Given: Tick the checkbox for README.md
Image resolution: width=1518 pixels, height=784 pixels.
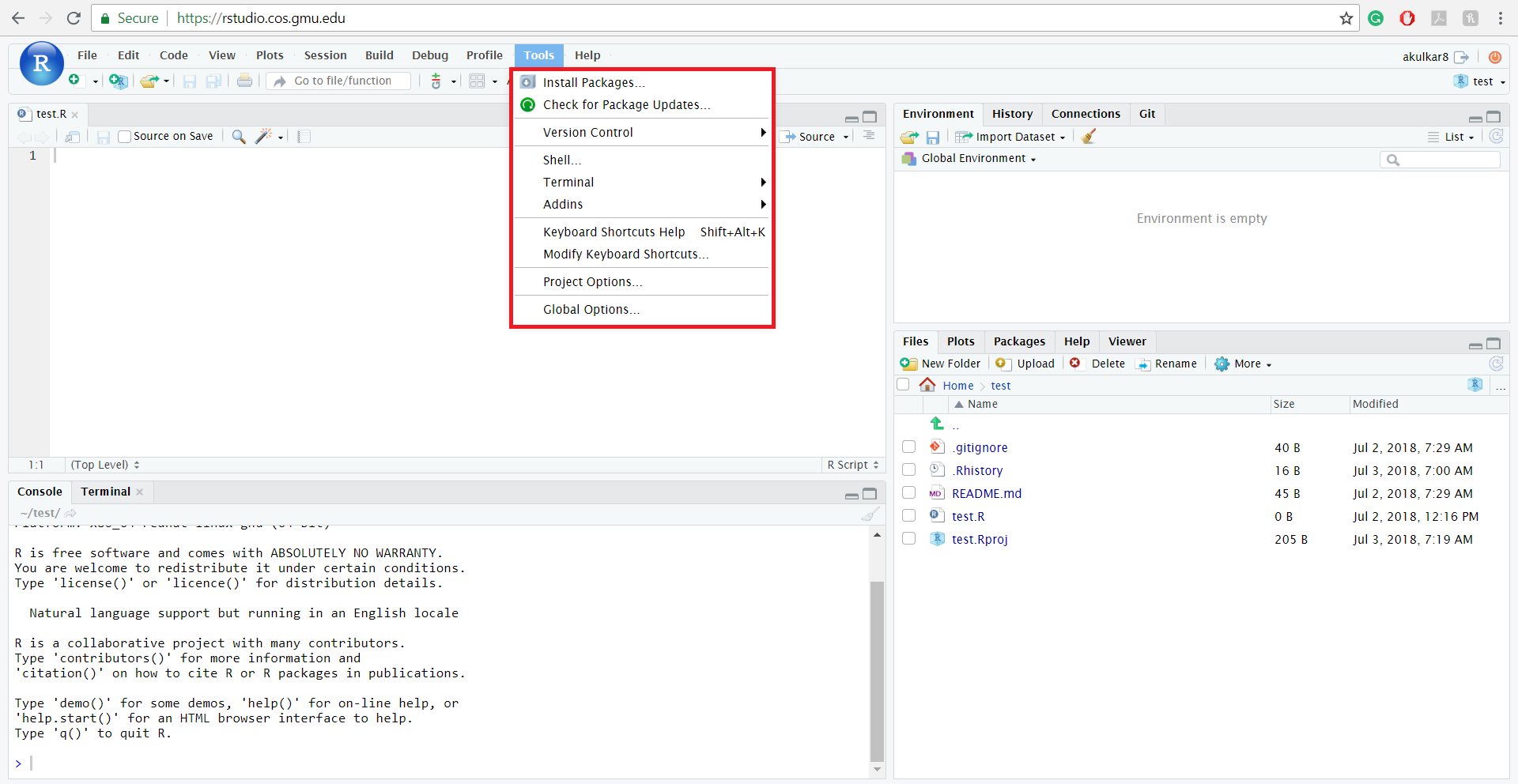Looking at the screenshot, I should click(908, 493).
